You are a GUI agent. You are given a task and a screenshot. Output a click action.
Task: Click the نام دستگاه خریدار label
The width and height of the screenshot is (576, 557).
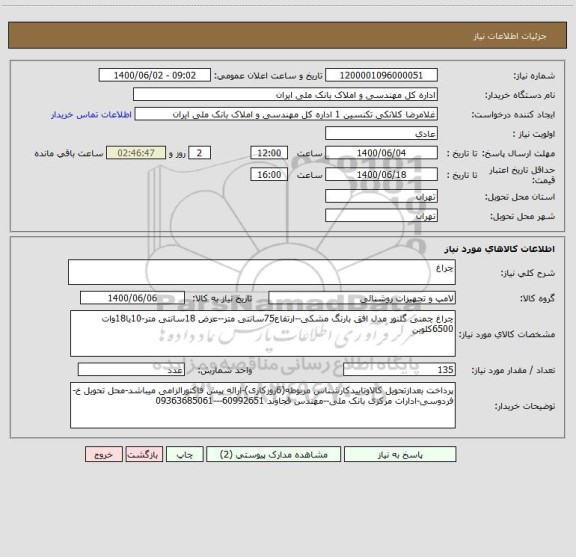pyautogui.click(x=520, y=95)
